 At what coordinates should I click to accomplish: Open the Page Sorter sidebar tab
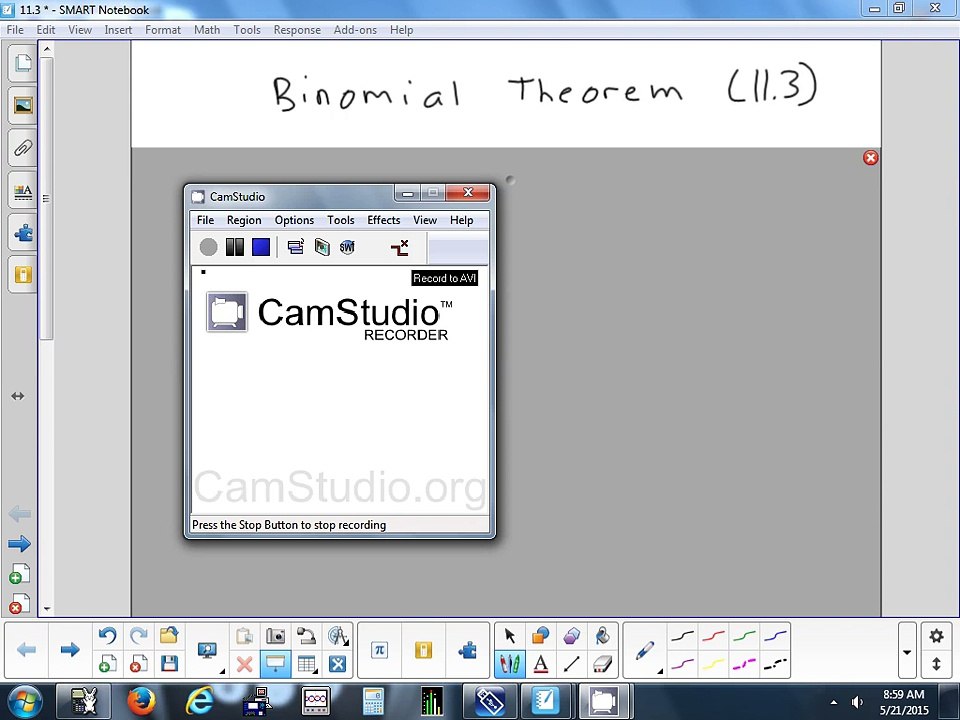tap(23, 63)
